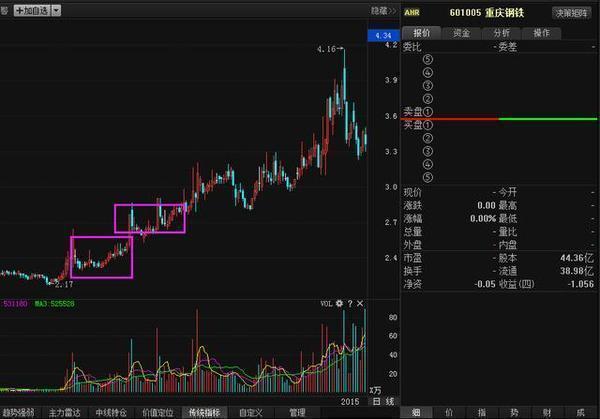Image resolution: width=600 pixels, height=419 pixels.
Task: Click the 2.17 low price label
Action: (64, 284)
